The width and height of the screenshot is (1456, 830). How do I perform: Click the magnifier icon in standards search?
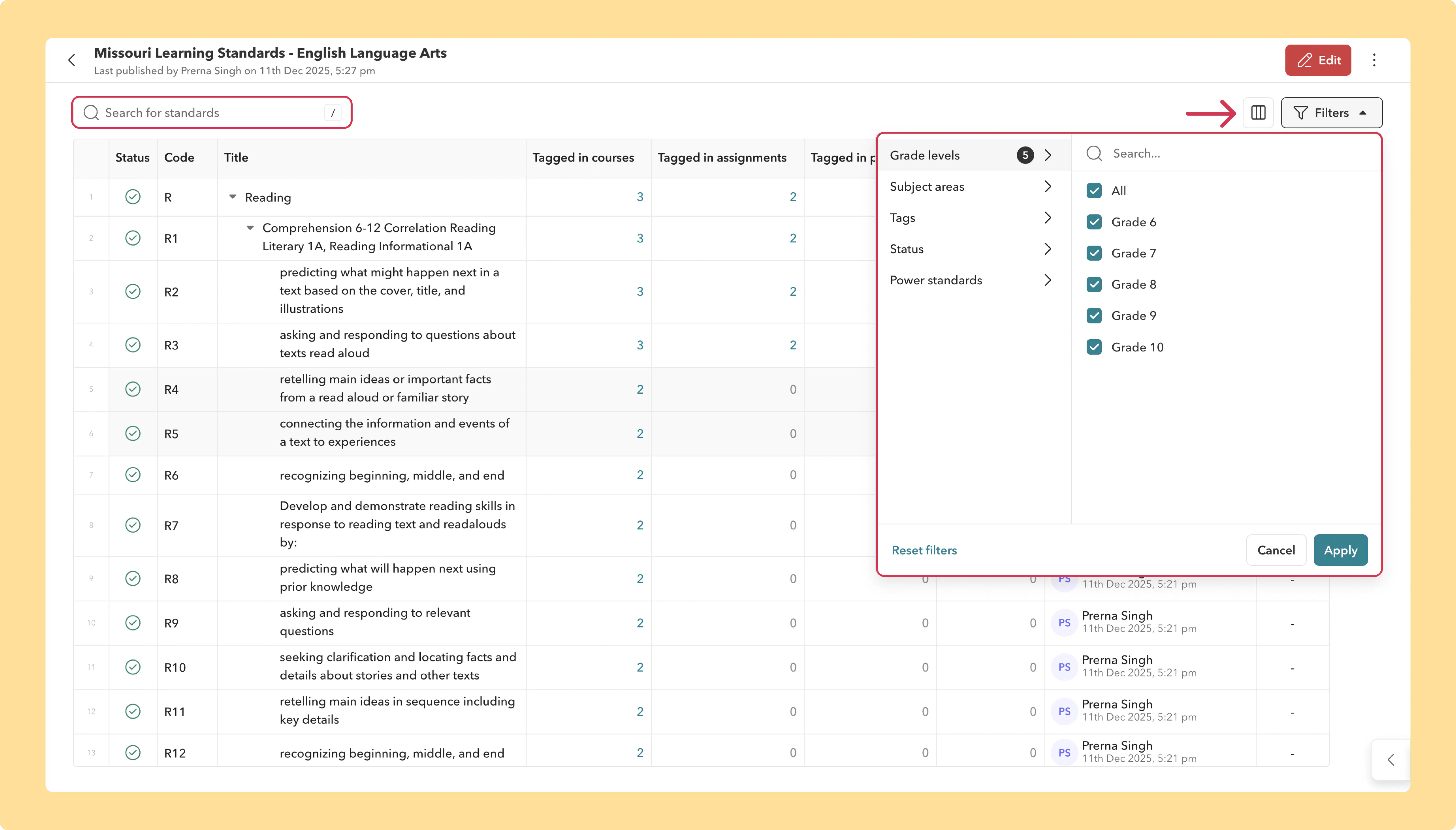(91, 113)
